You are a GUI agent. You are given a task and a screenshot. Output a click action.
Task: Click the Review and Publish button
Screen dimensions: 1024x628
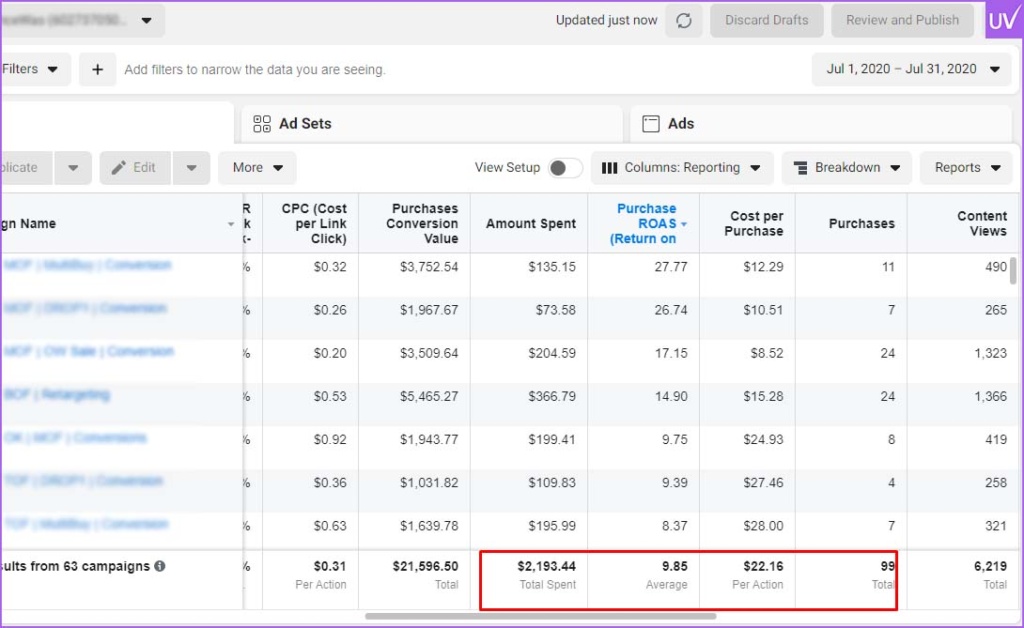[x=902, y=20]
